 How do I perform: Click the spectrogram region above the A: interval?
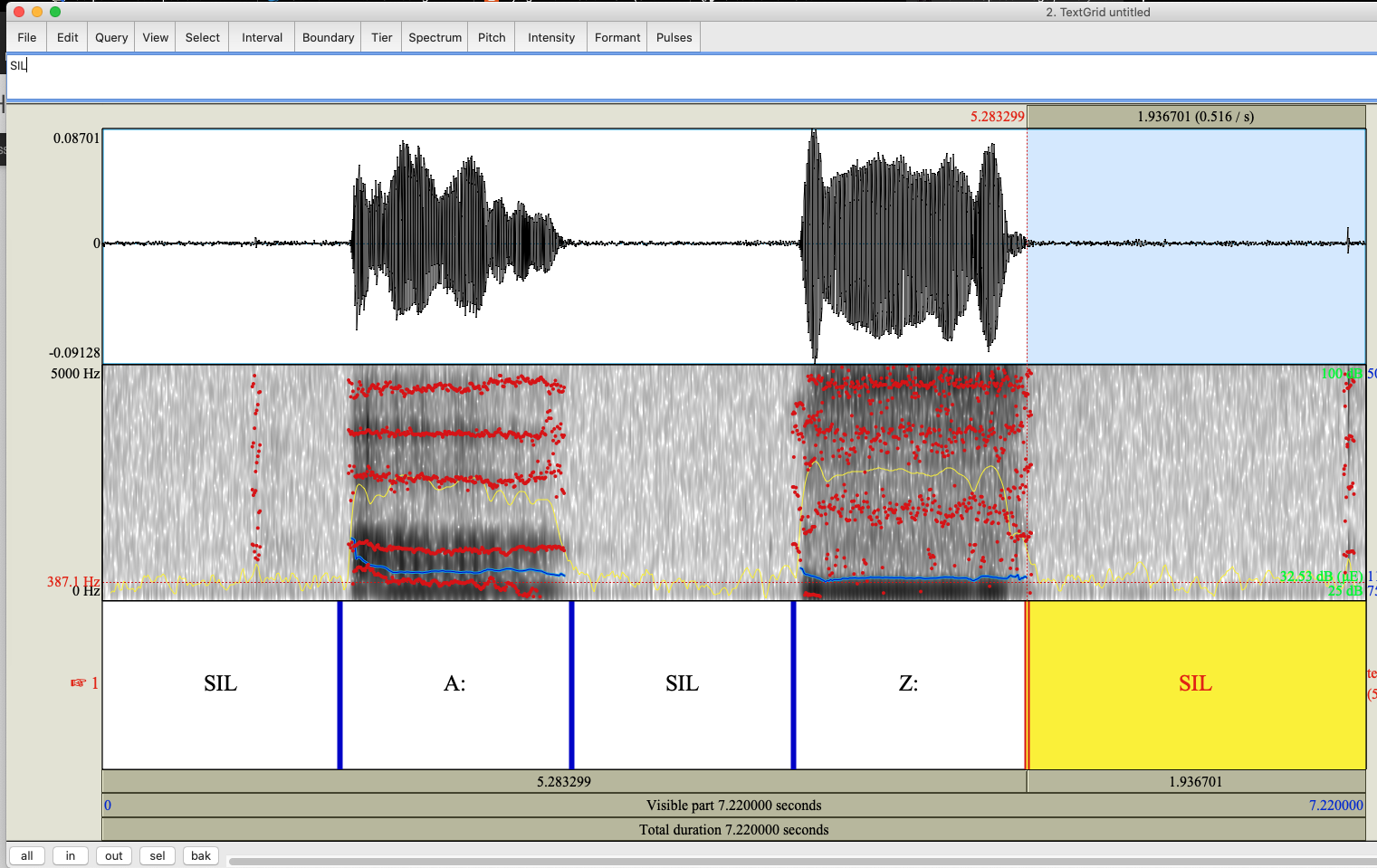[x=455, y=482]
